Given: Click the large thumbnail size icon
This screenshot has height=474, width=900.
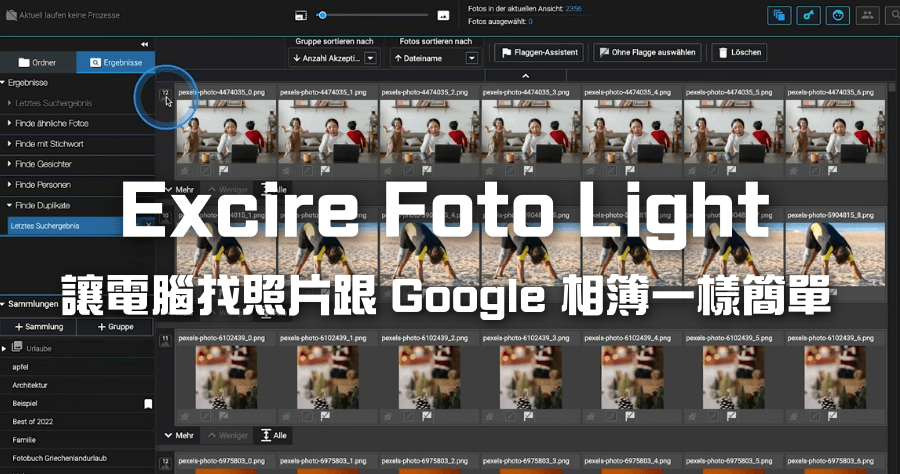Looking at the screenshot, I should 443,15.
